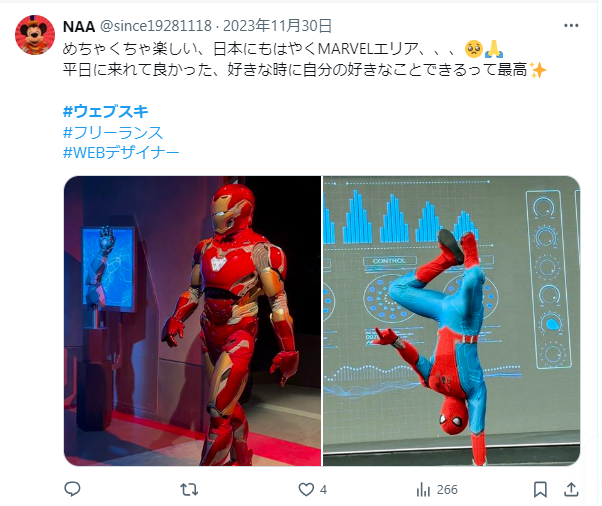
Task: Open the @since19281118 handle link
Action: [156, 26]
